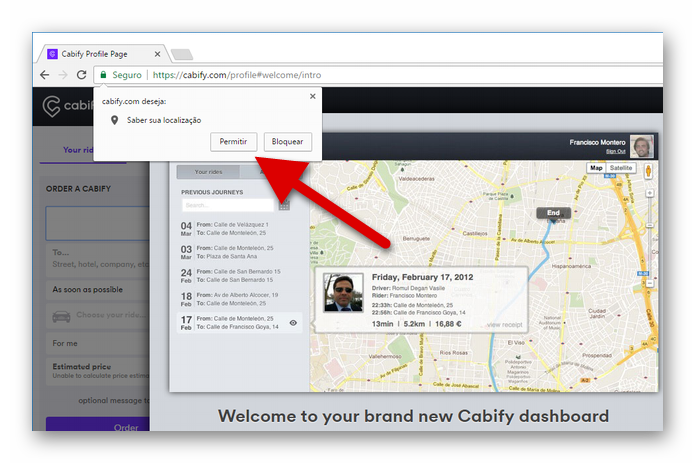Viewport: 695px width, 463px height.
Task: Click the green secure padlock icon
Action: click(x=103, y=75)
